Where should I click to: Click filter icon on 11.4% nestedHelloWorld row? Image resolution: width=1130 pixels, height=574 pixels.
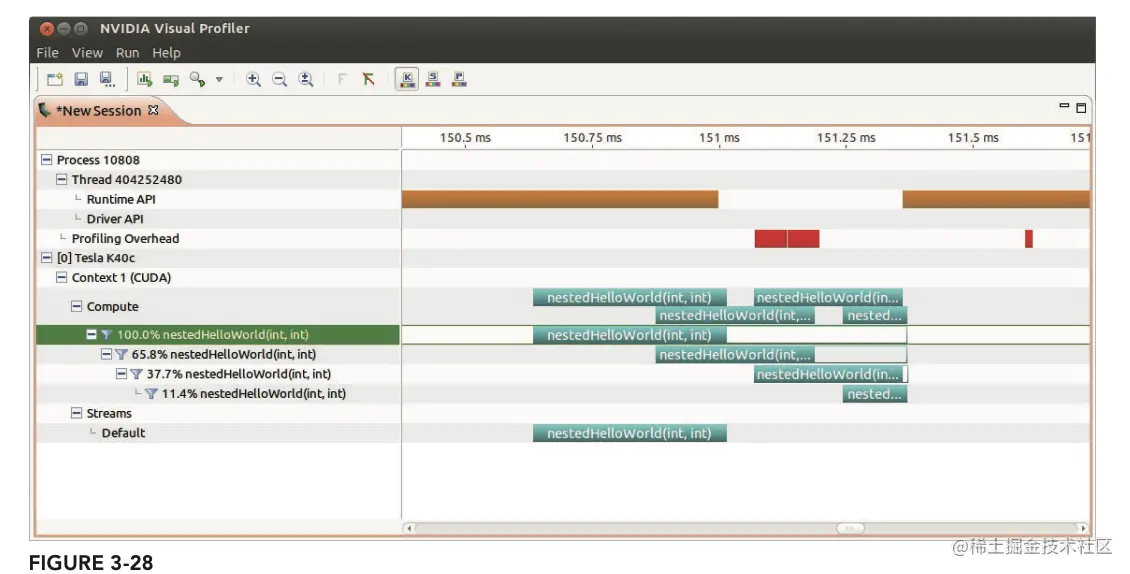click(x=151, y=393)
